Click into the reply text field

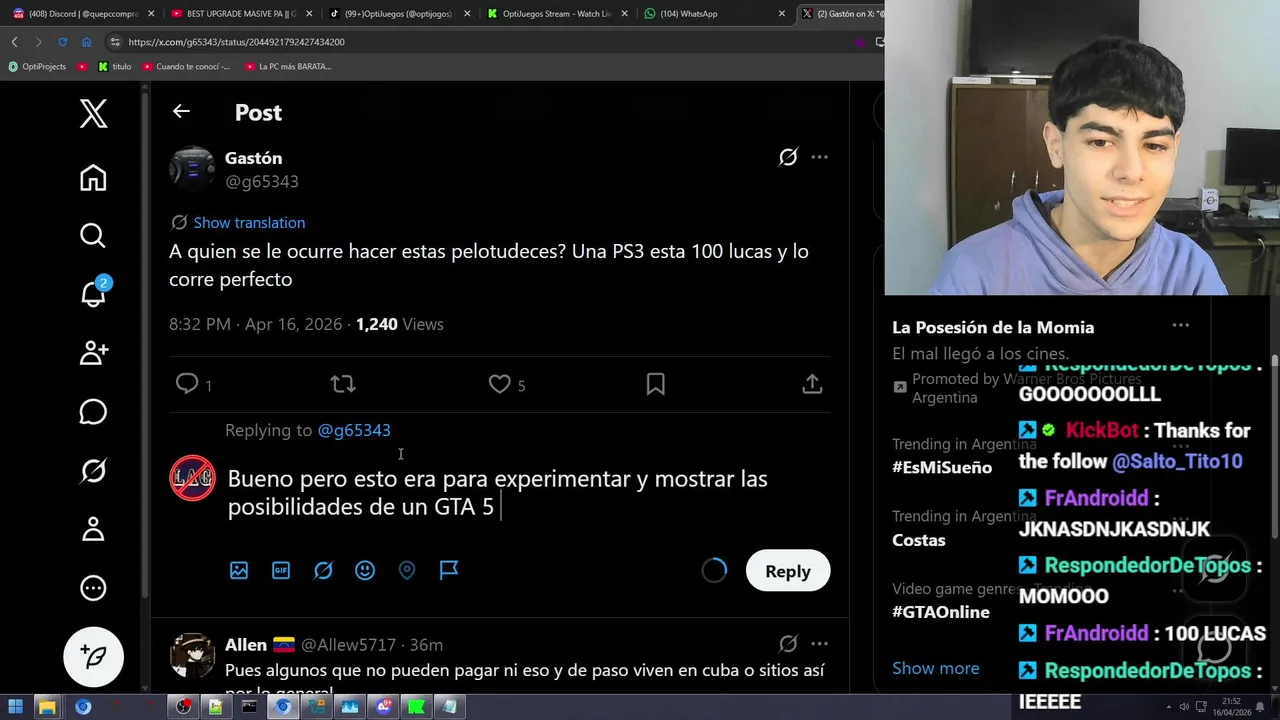point(528,493)
